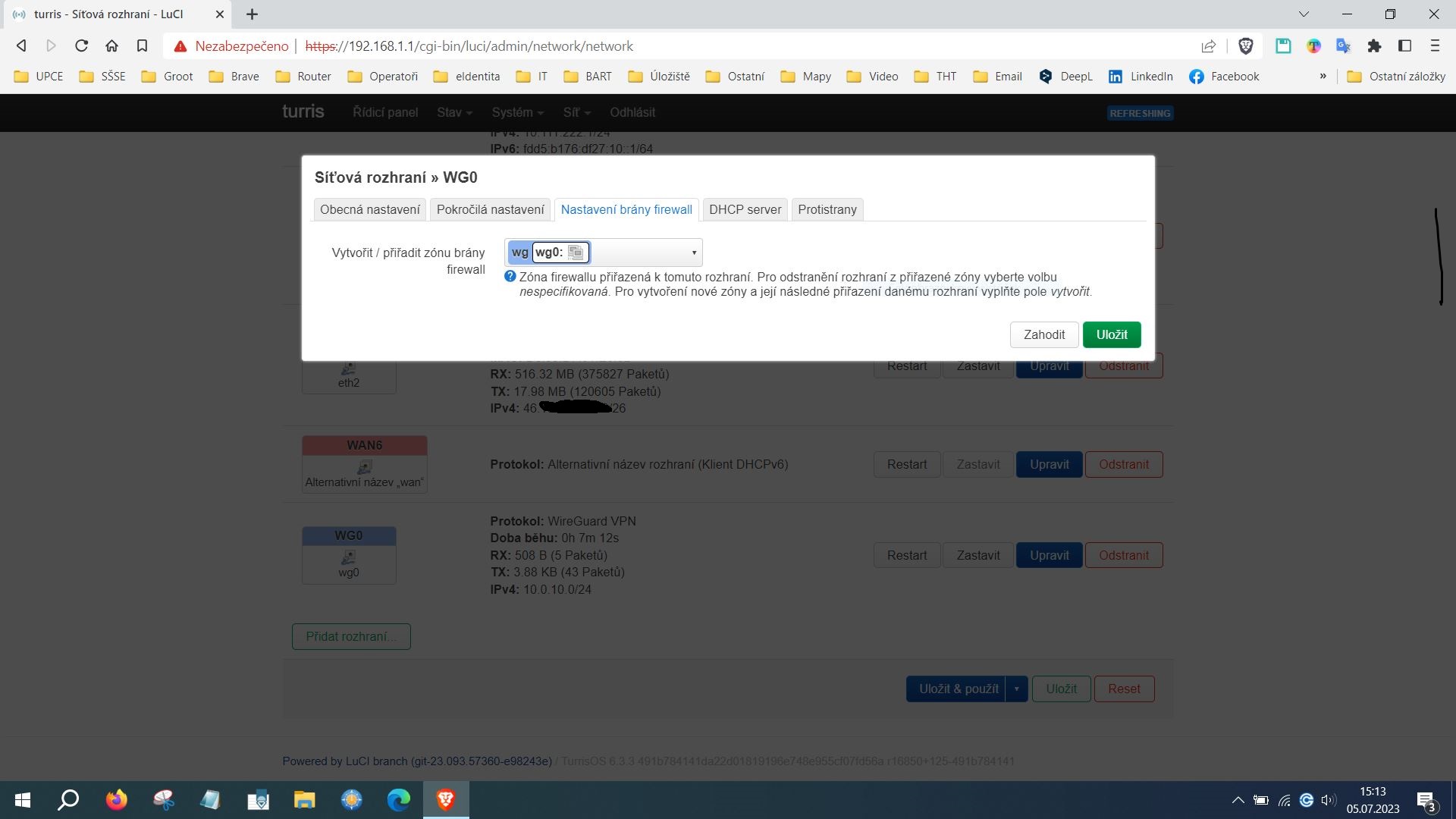
Task: Switch to the Protistrany tab
Action: tap(827, 209)
